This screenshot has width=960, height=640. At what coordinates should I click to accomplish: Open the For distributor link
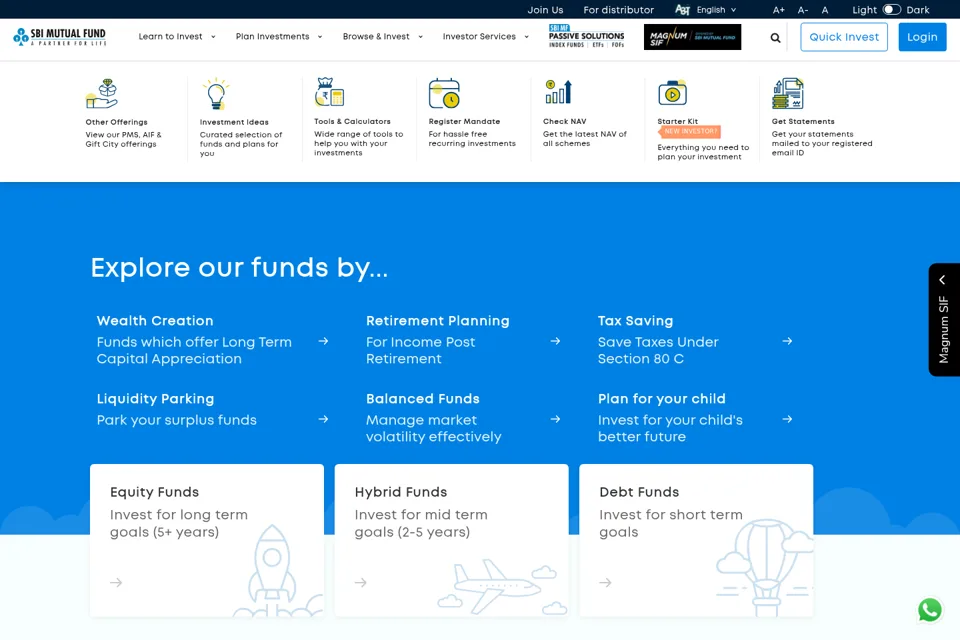coord(618,10)
